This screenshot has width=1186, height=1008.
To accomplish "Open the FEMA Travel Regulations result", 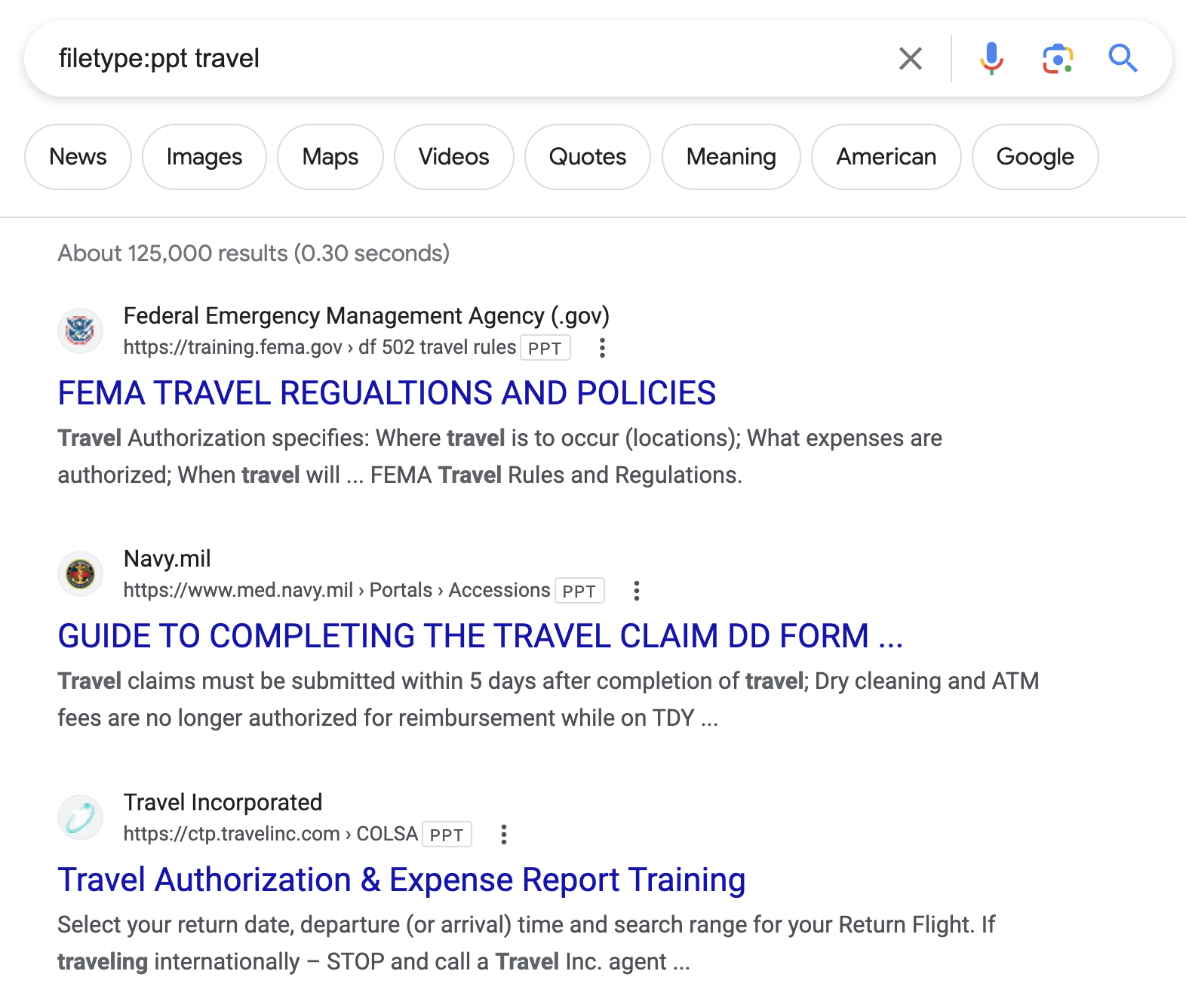I will [x=386, y=393].
